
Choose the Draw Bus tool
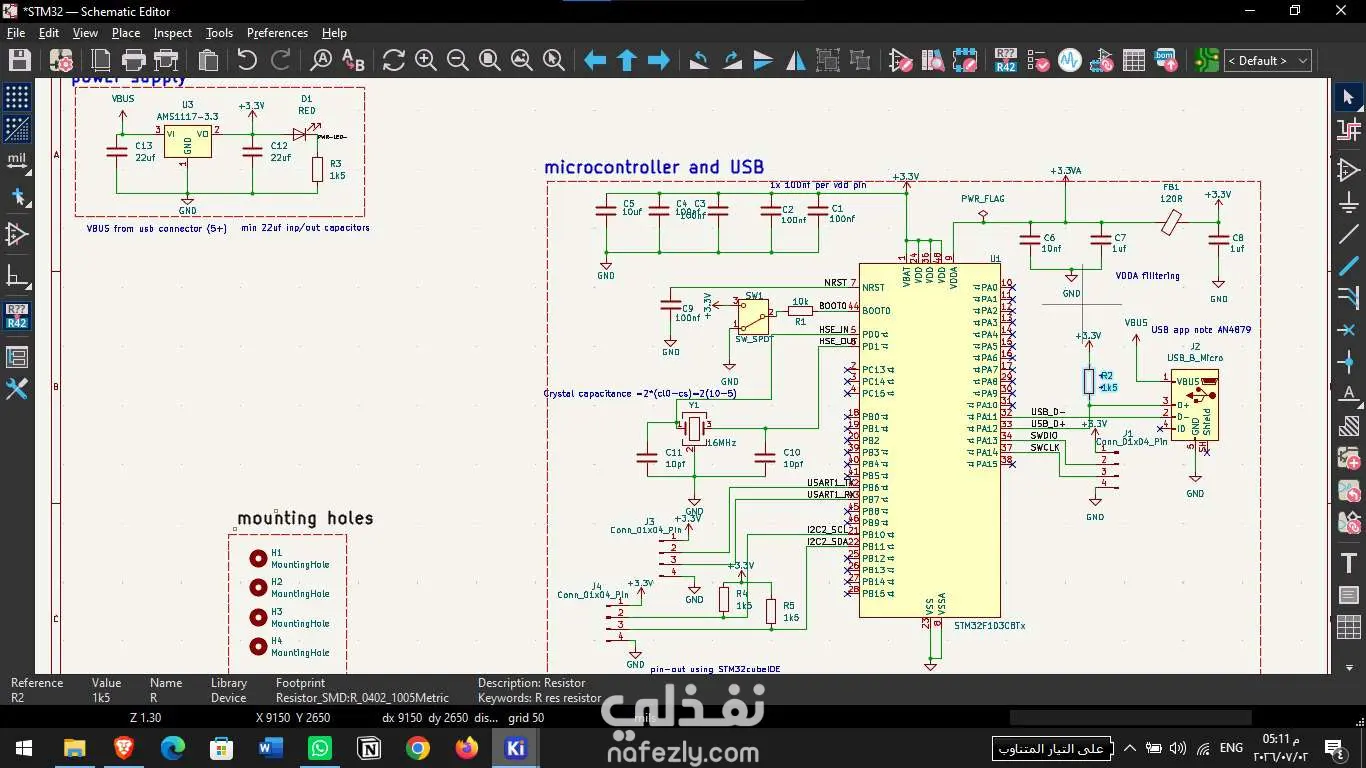tap(1348, 266)
